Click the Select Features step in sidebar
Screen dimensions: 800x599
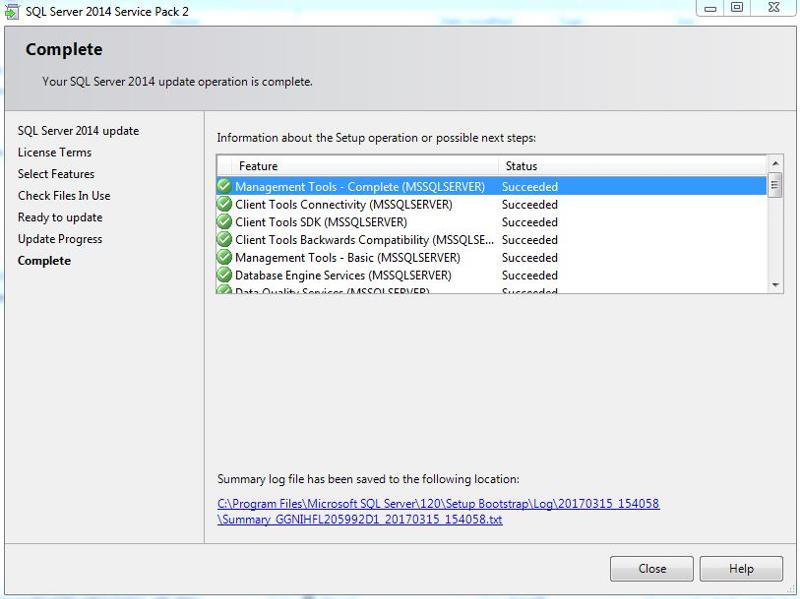point(56,173)
